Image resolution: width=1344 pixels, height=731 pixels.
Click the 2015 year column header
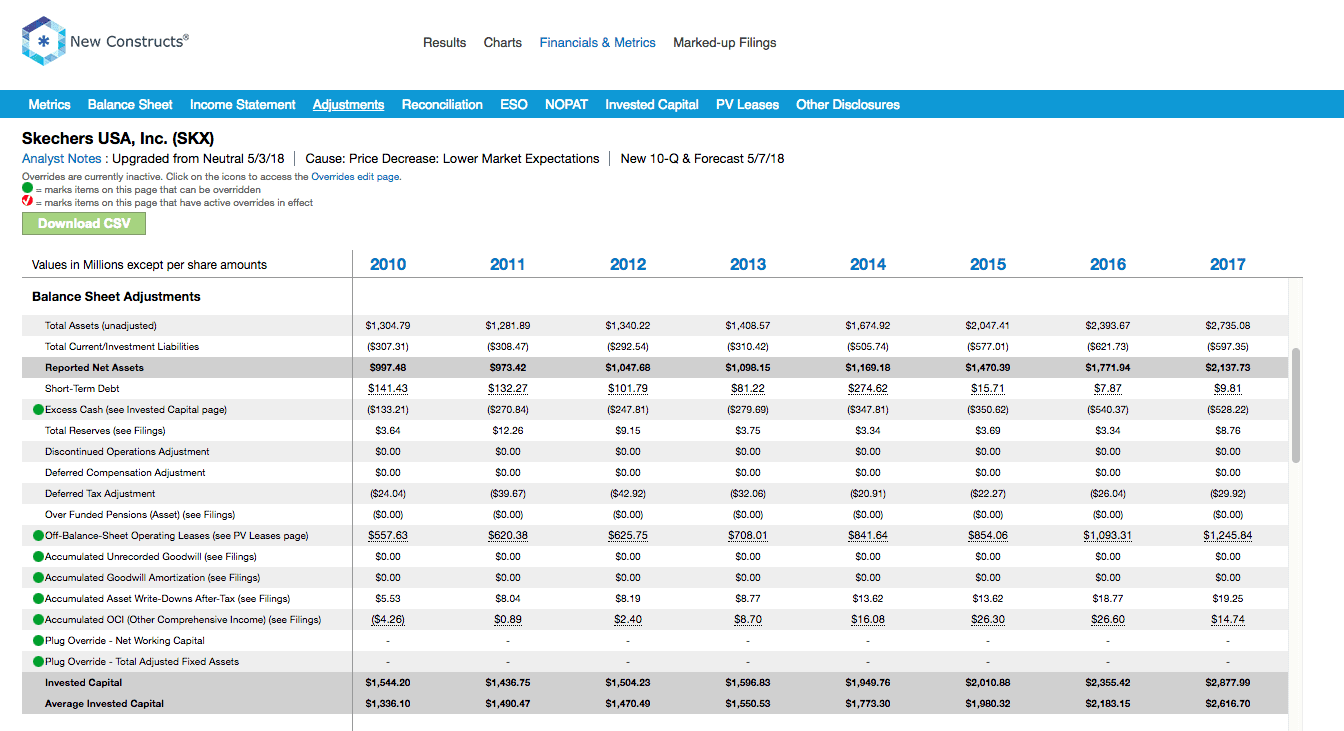point(988,264)
